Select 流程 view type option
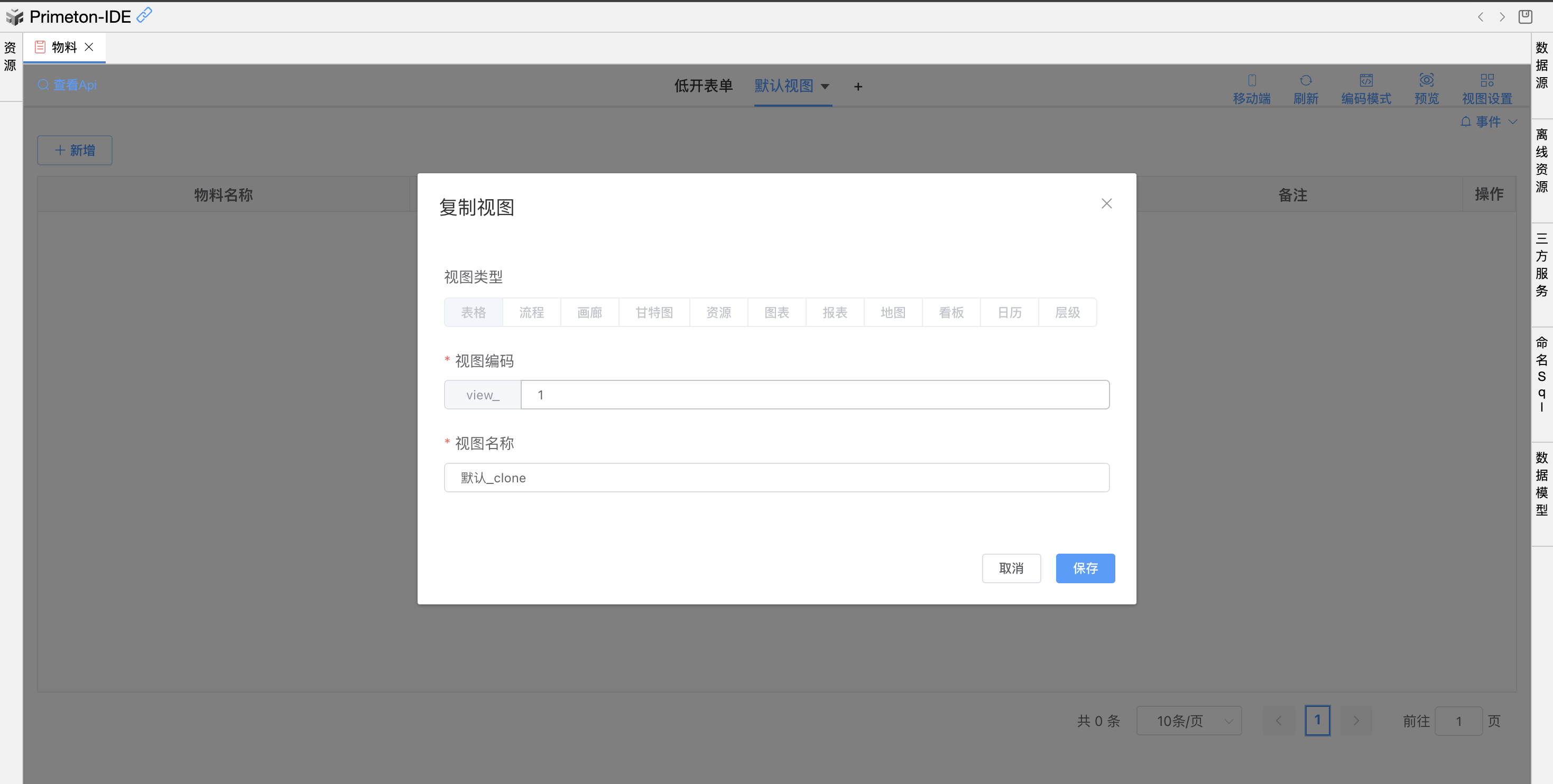 point(531,312)
